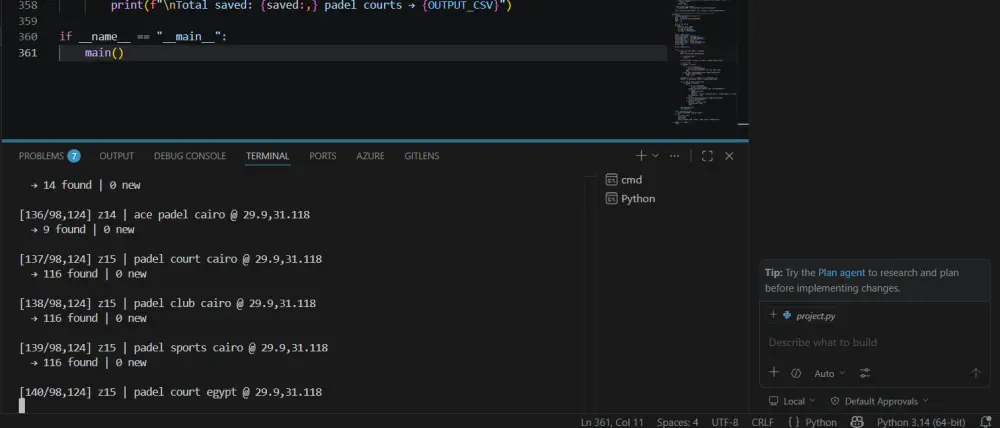
Task: Click circular icon next to Auto model picker
Action: 795,373
